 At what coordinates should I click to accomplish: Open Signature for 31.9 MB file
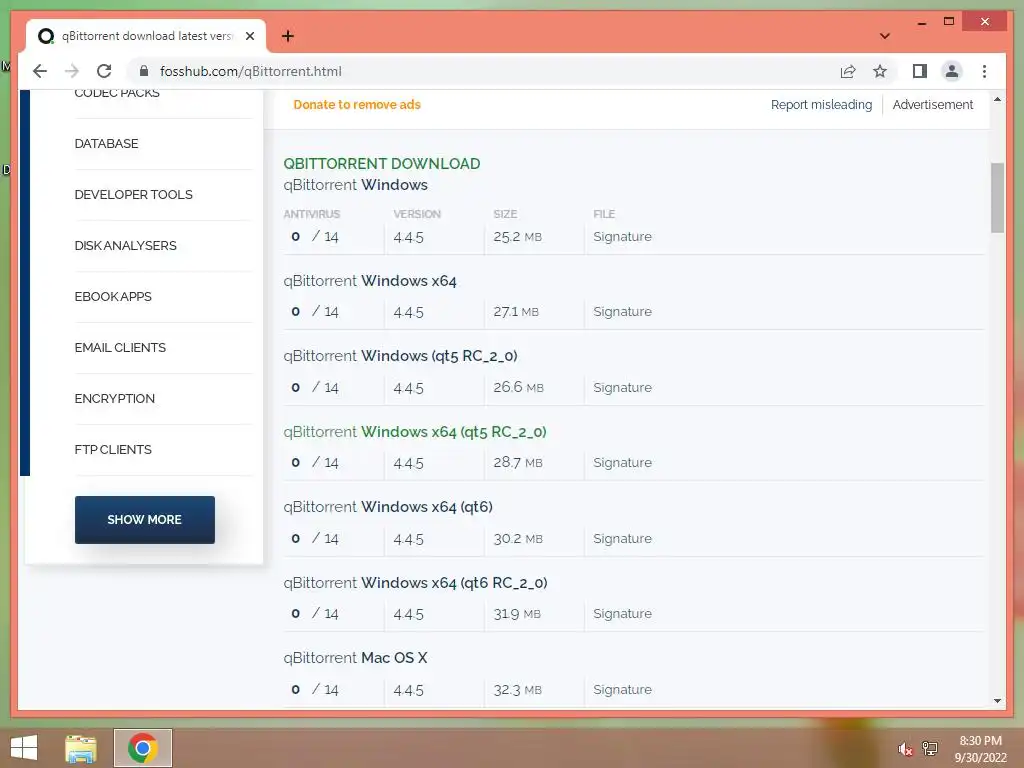622,613
